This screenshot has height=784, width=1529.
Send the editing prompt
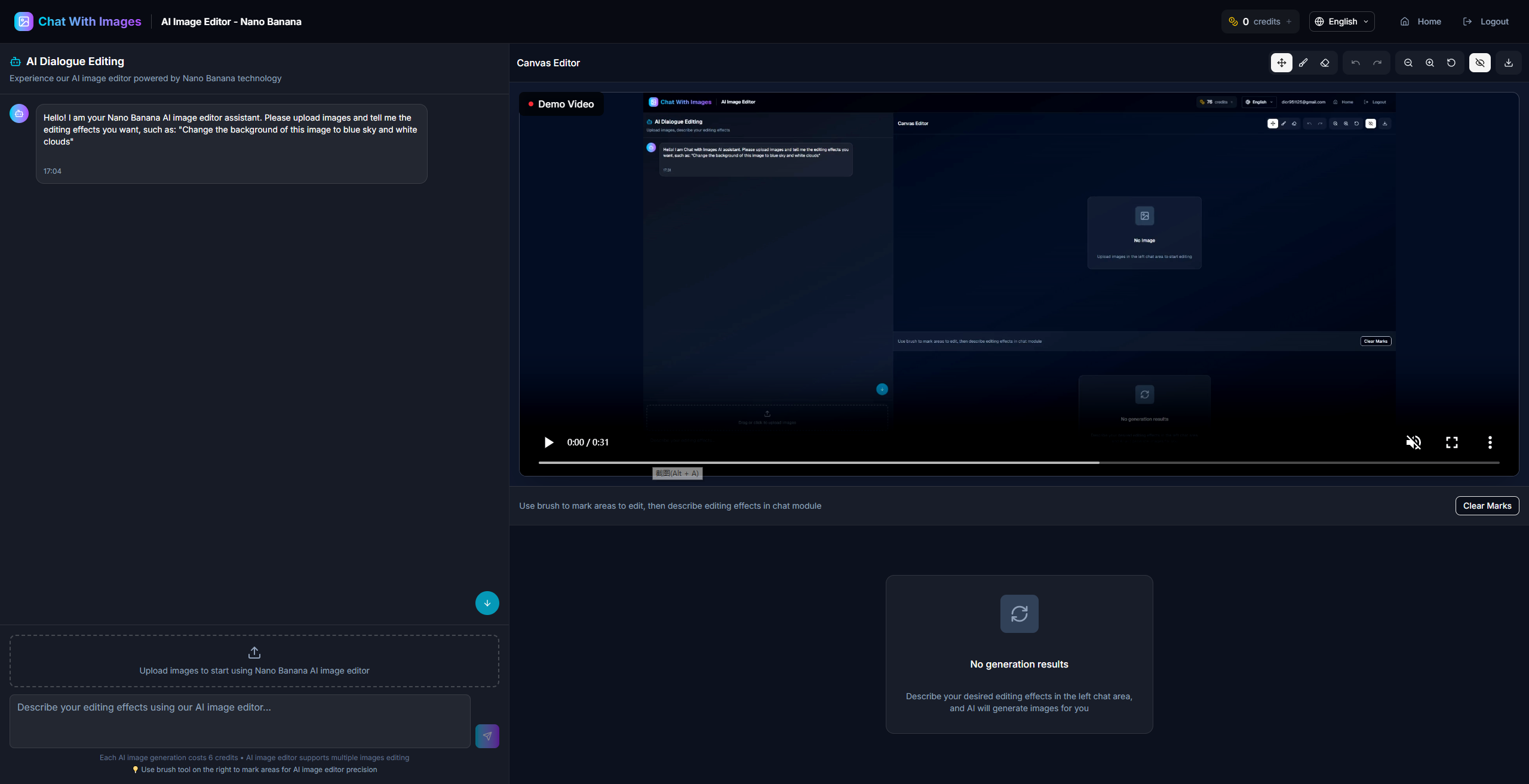coord(487,736)
